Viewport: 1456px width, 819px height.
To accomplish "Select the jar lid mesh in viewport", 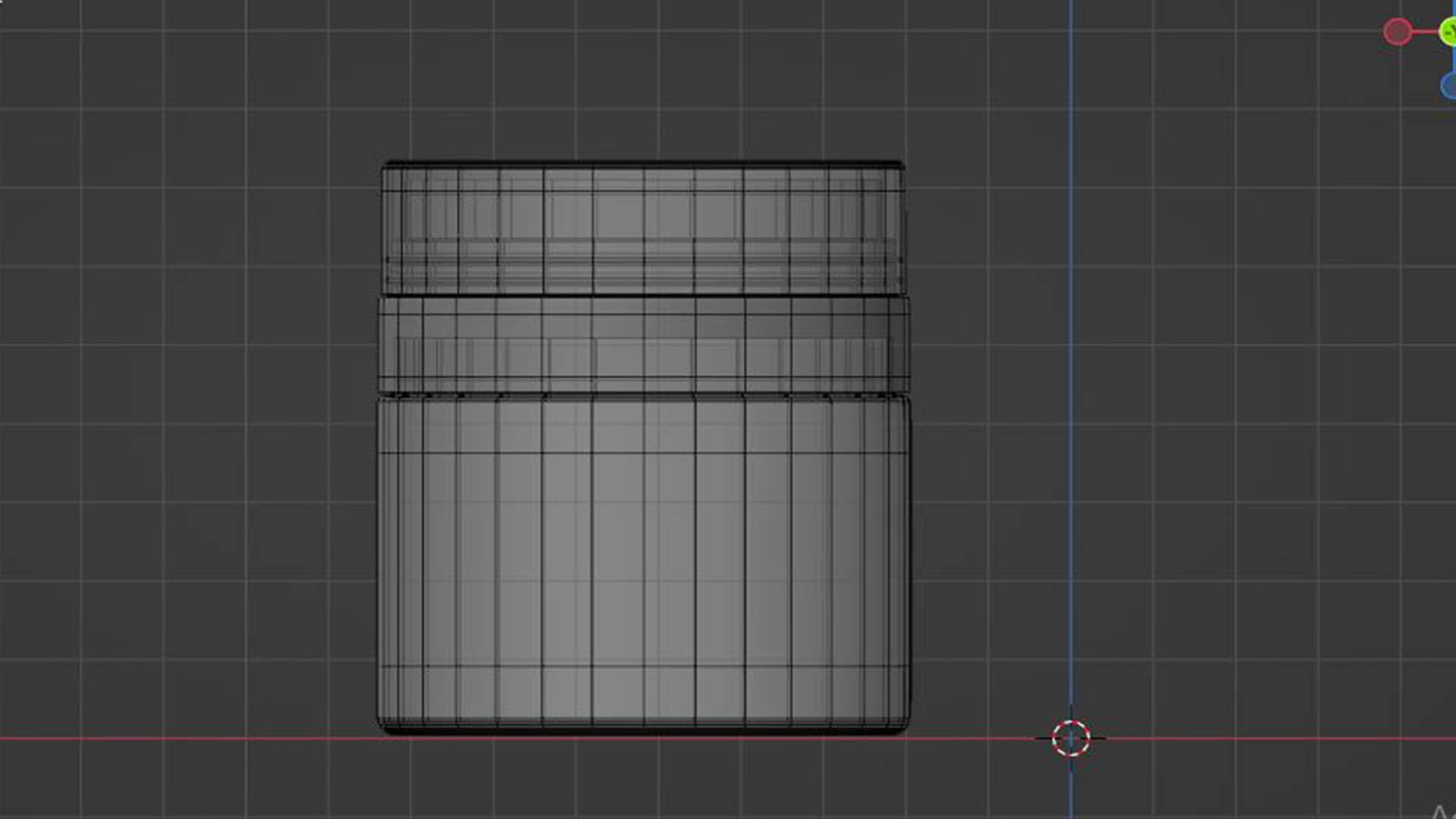I will 643,227.
